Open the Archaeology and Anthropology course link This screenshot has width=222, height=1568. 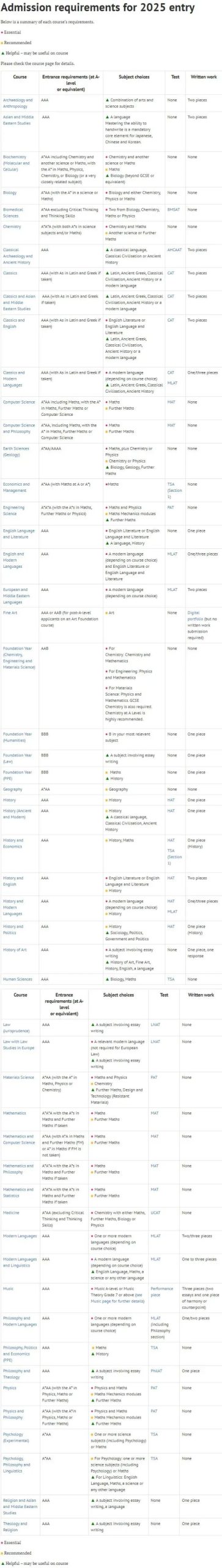click(18, 103)
